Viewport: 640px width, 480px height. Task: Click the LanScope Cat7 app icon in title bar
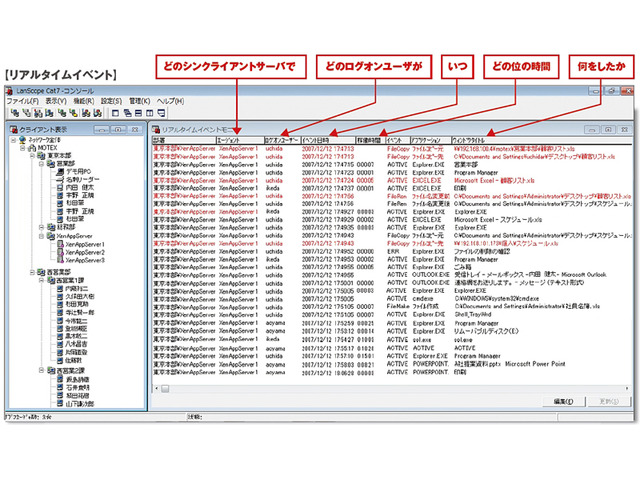point(9,90)
